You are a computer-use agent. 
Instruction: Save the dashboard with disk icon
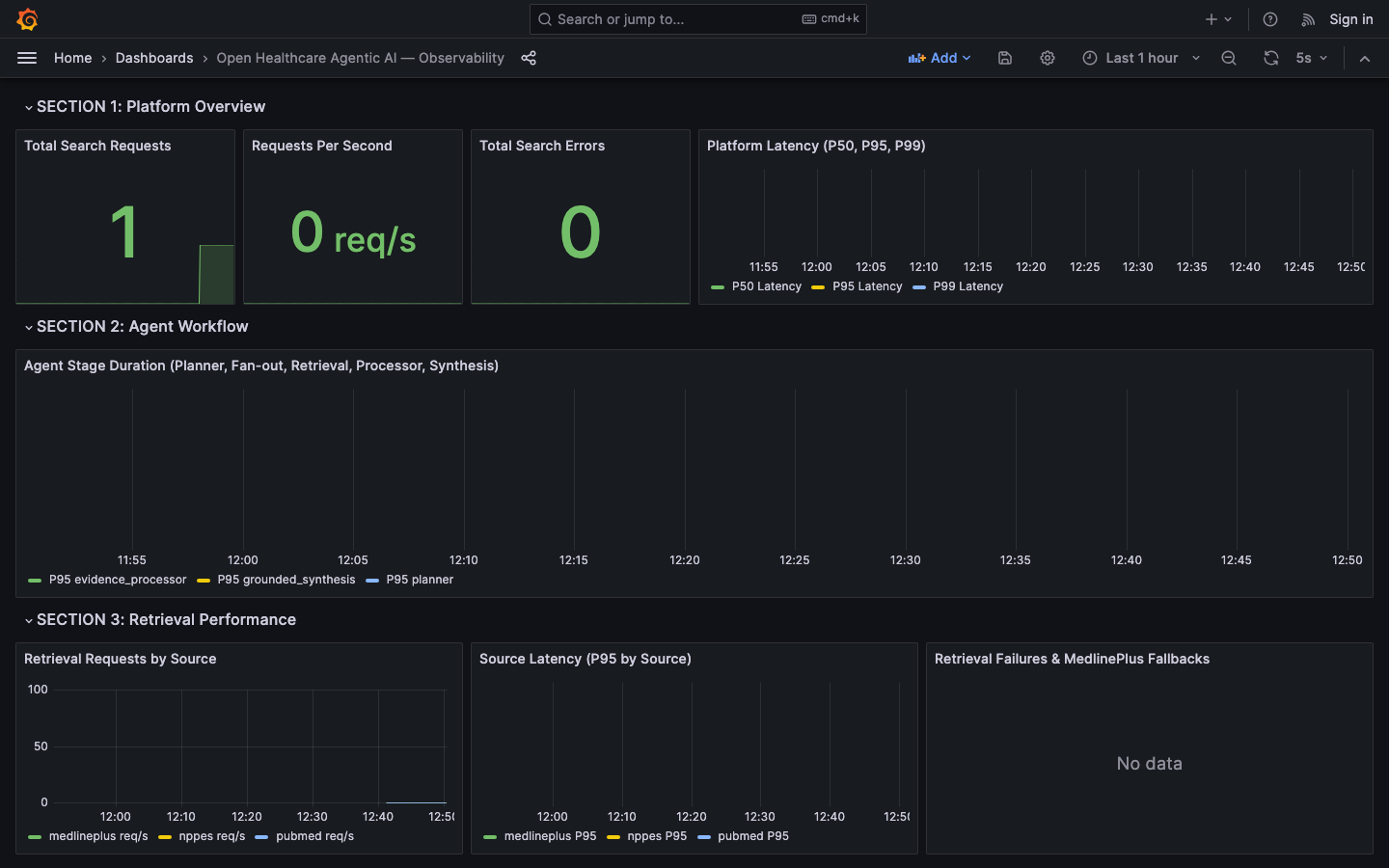tap(1005, 58)
